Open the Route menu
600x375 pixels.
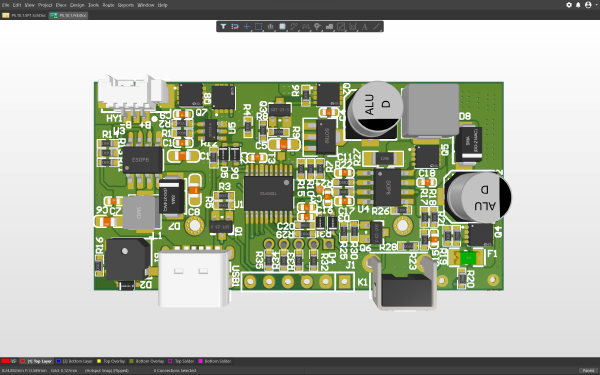click(x=108, y=5)
